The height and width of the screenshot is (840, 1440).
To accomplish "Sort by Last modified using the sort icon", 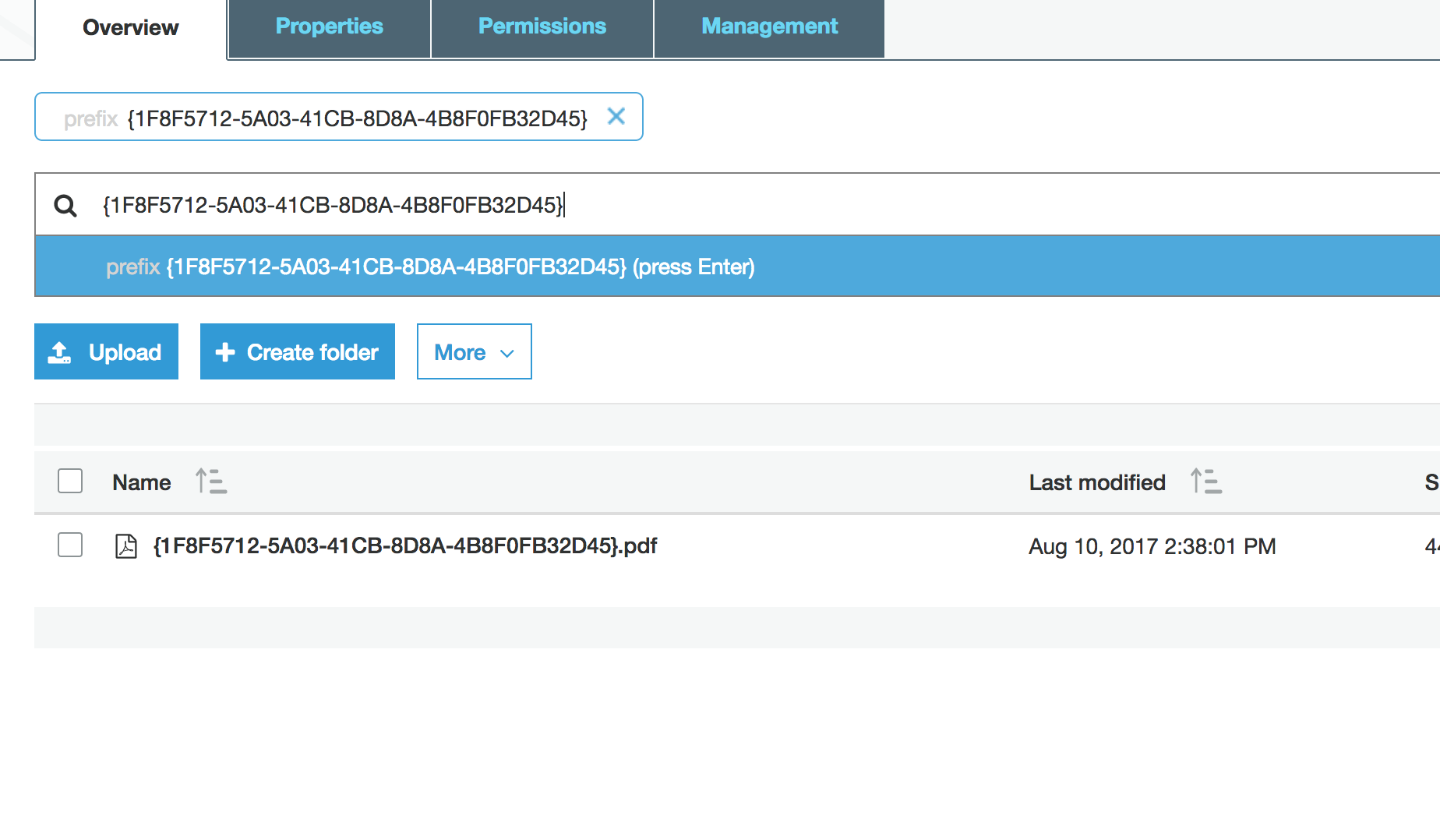I will 1206,482.
